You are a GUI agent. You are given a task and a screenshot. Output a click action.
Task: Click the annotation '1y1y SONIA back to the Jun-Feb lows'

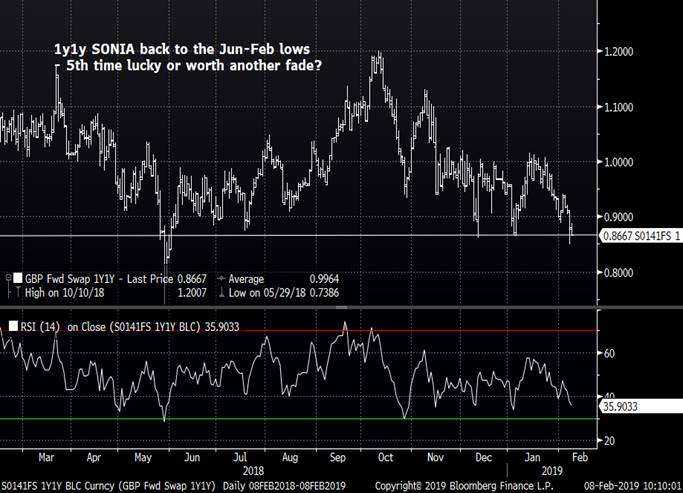tap(182, 49)
